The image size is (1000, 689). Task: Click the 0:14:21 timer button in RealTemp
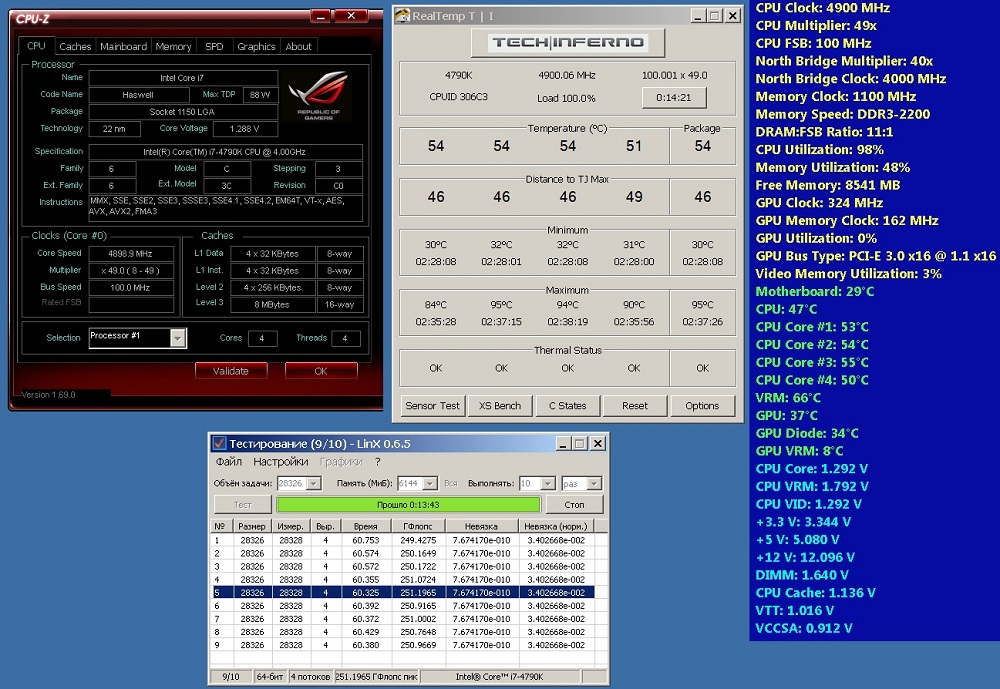pyautogui.click(x=674, y=98)
